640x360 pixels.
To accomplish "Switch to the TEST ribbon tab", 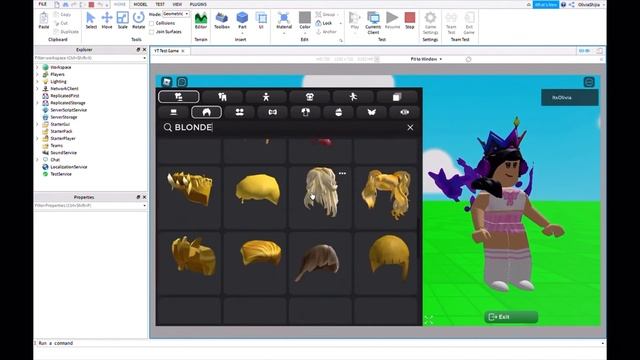I will [x=160, y=4].
